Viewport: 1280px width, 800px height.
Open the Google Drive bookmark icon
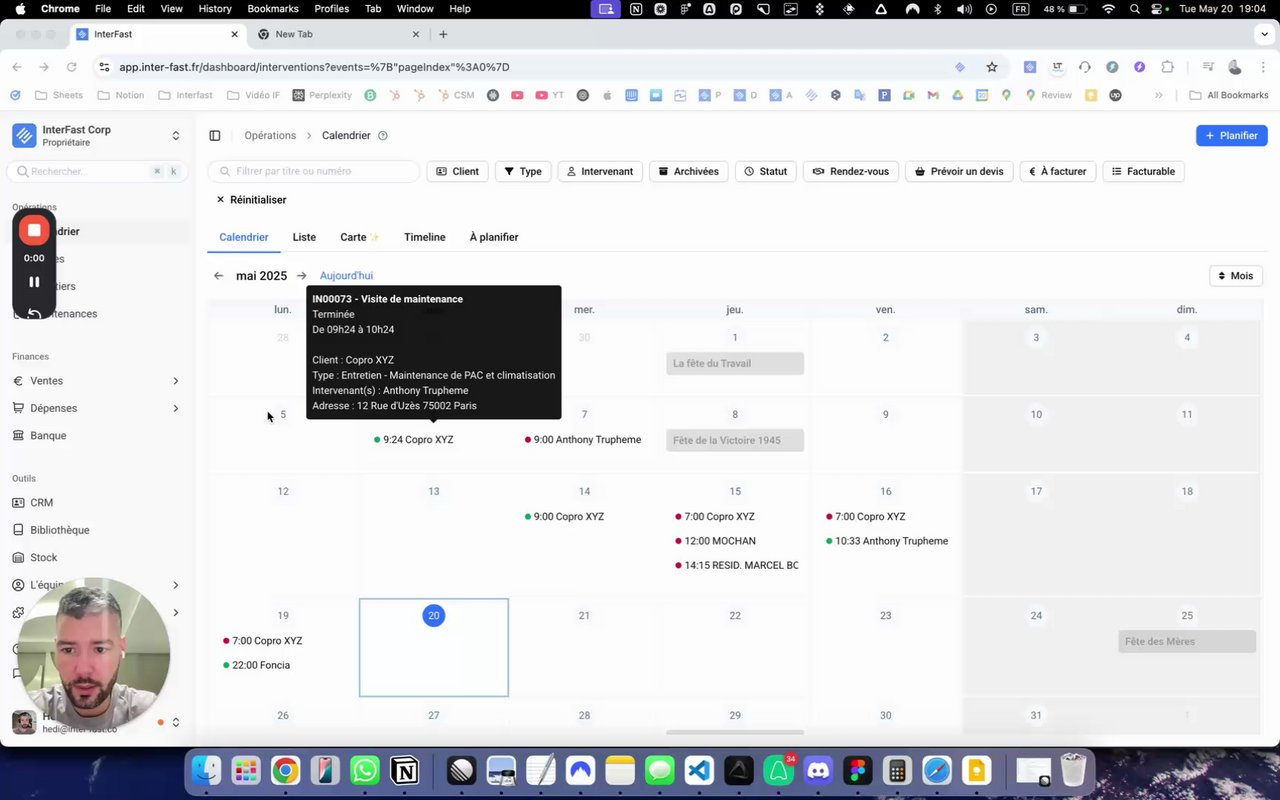pos(957,95)
